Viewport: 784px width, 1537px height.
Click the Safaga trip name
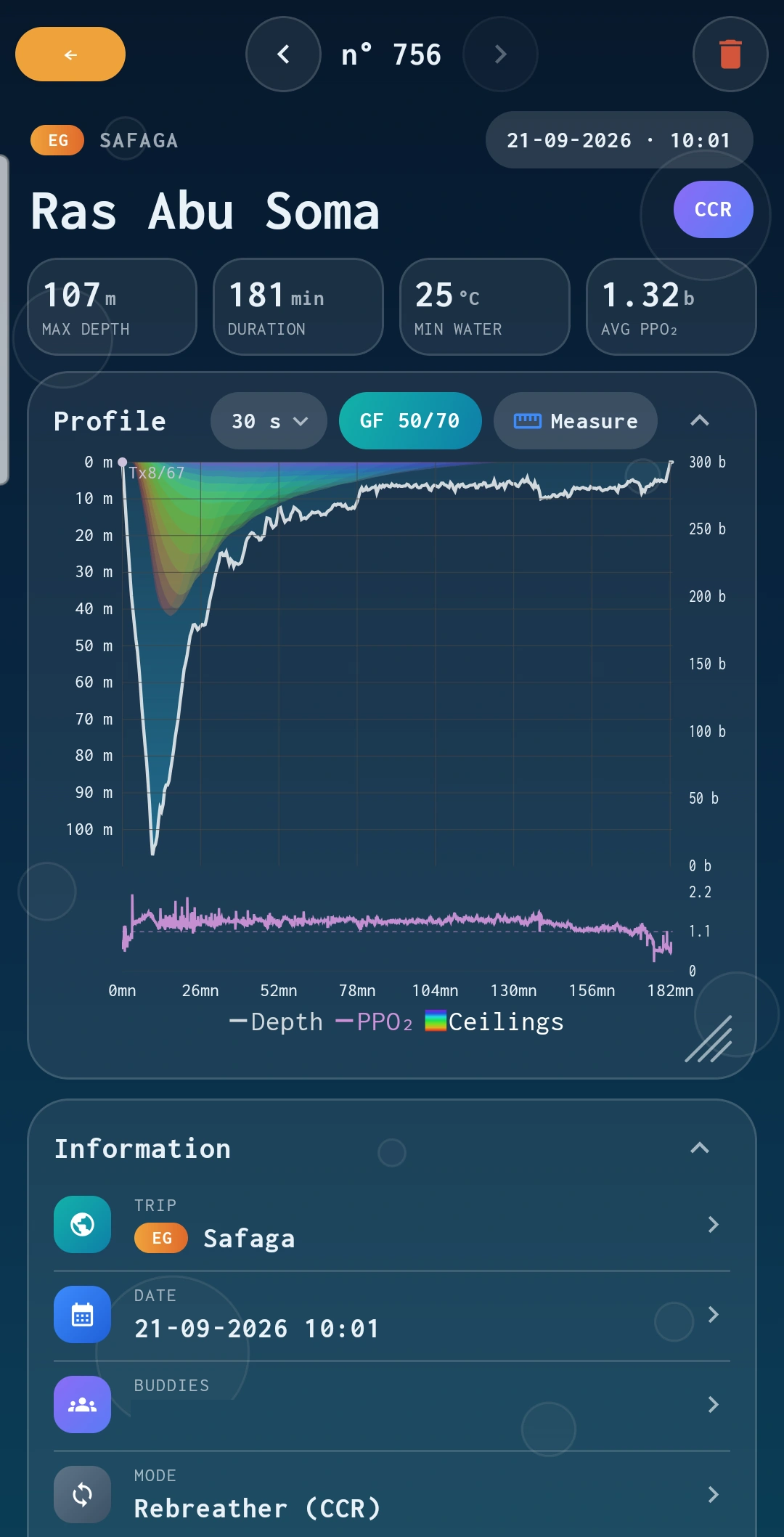coord(249,1239)
